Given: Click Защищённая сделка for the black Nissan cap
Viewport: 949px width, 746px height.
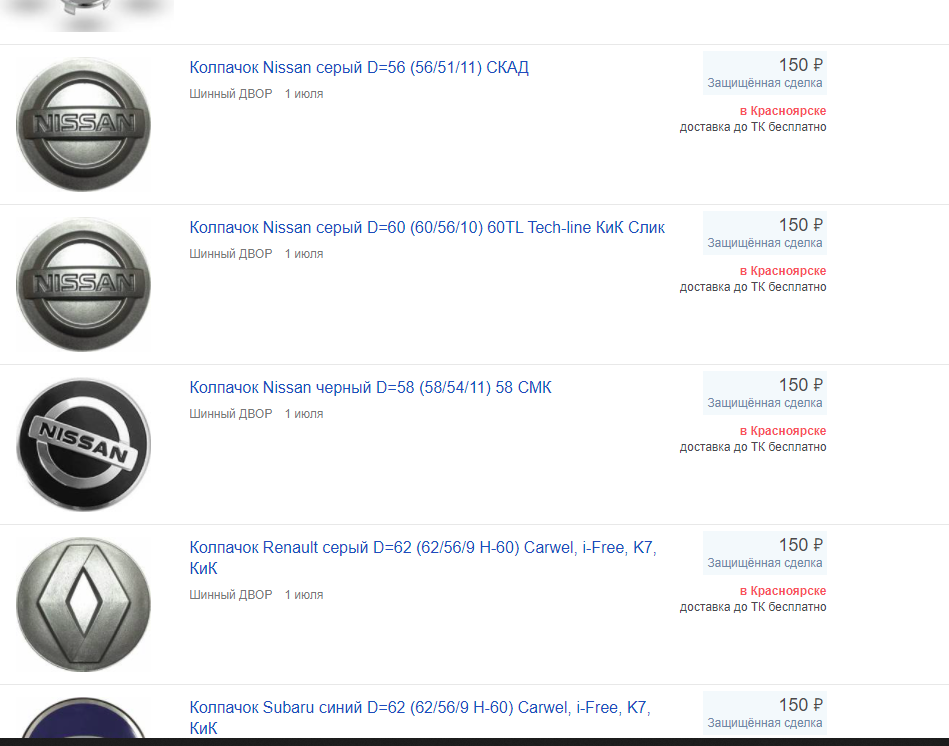Looking at the screenshot, I should tap(764, 403).
